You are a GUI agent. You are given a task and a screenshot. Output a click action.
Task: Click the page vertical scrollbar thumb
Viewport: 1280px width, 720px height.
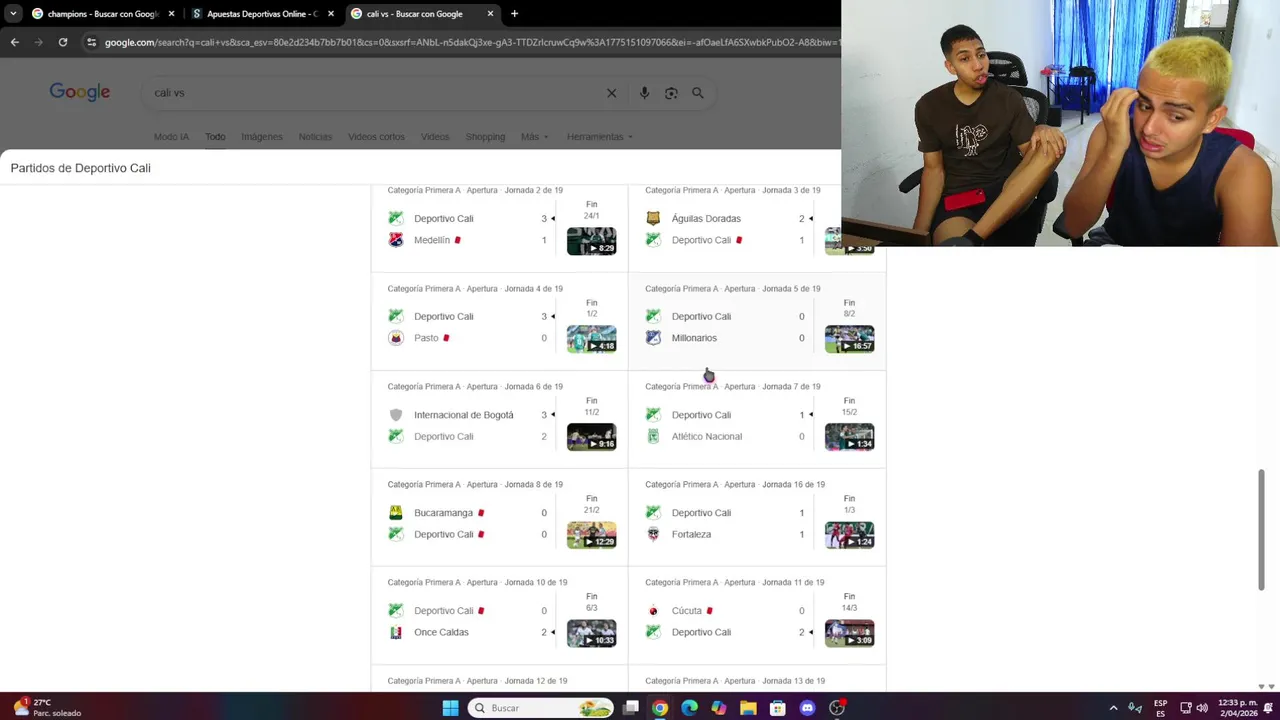(1262, 530)
